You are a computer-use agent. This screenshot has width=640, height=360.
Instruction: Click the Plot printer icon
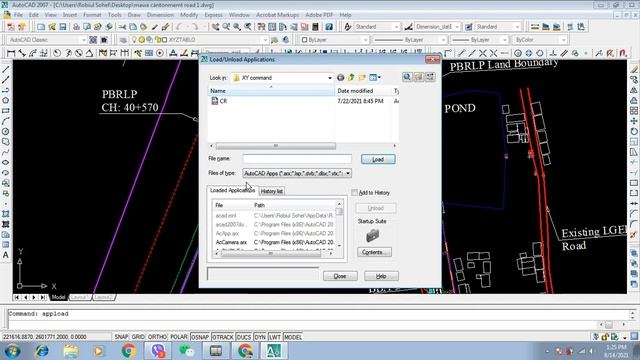[x=76, y=27]
